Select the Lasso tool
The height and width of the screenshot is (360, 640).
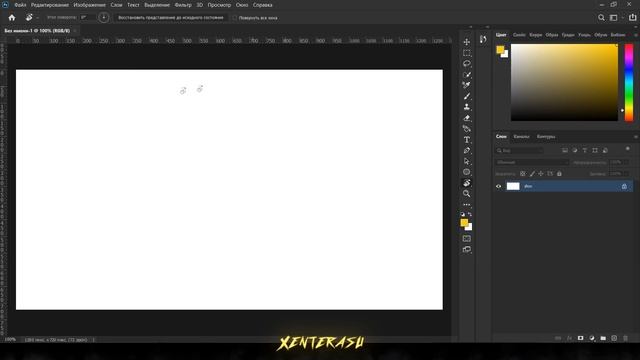pyautogui.click(x=467, y=64)
